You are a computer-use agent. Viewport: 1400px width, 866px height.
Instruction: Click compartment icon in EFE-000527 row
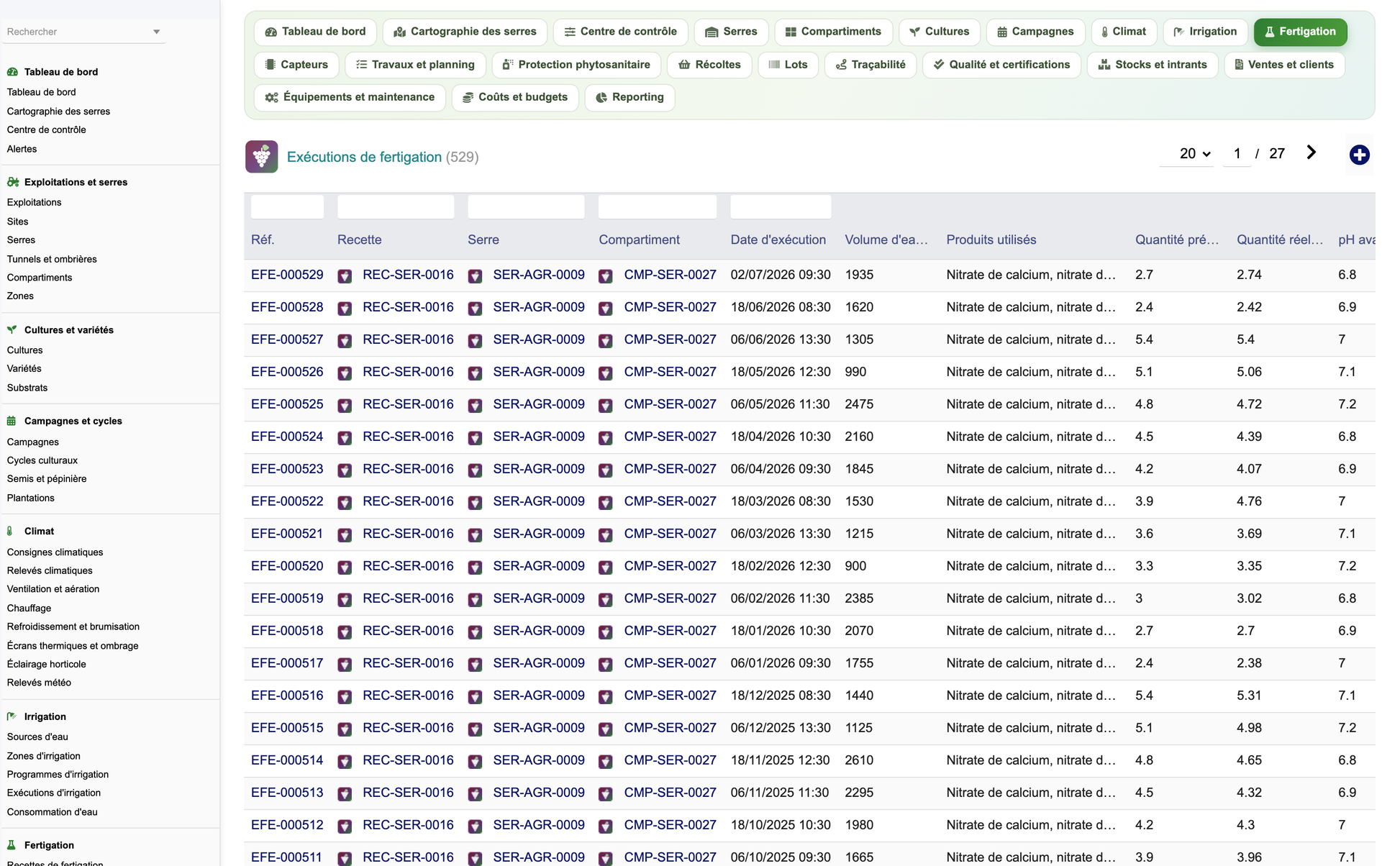coord(606,341)
